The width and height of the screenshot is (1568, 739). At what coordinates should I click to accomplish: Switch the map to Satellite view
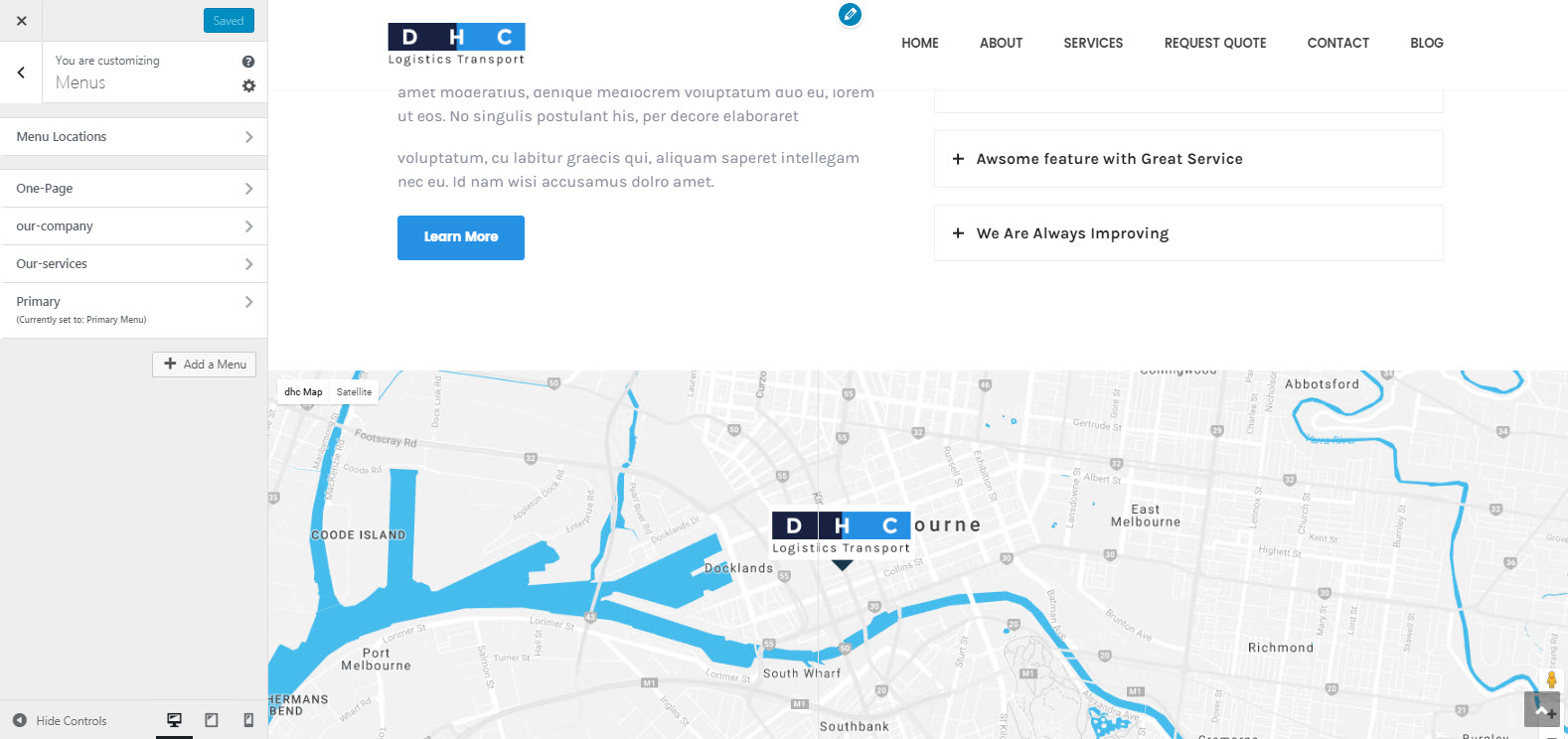click(x=354, y=392)
